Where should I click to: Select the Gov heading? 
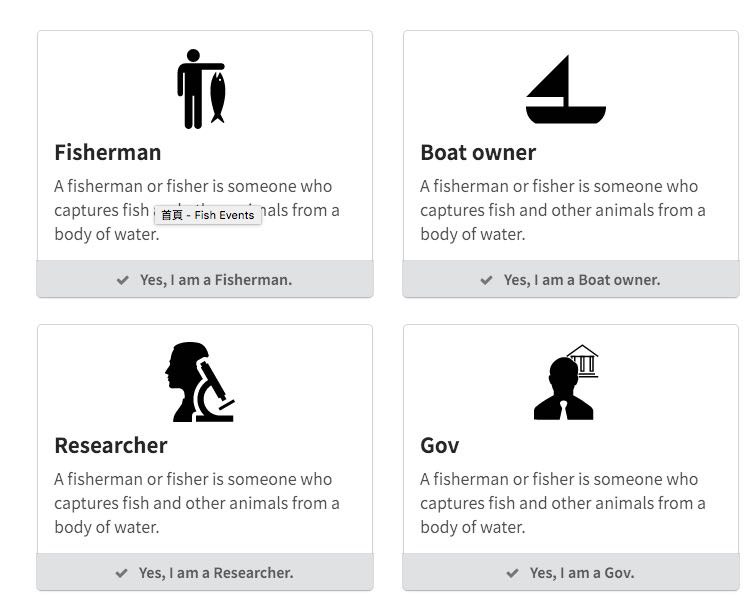[x=440, y=445]
